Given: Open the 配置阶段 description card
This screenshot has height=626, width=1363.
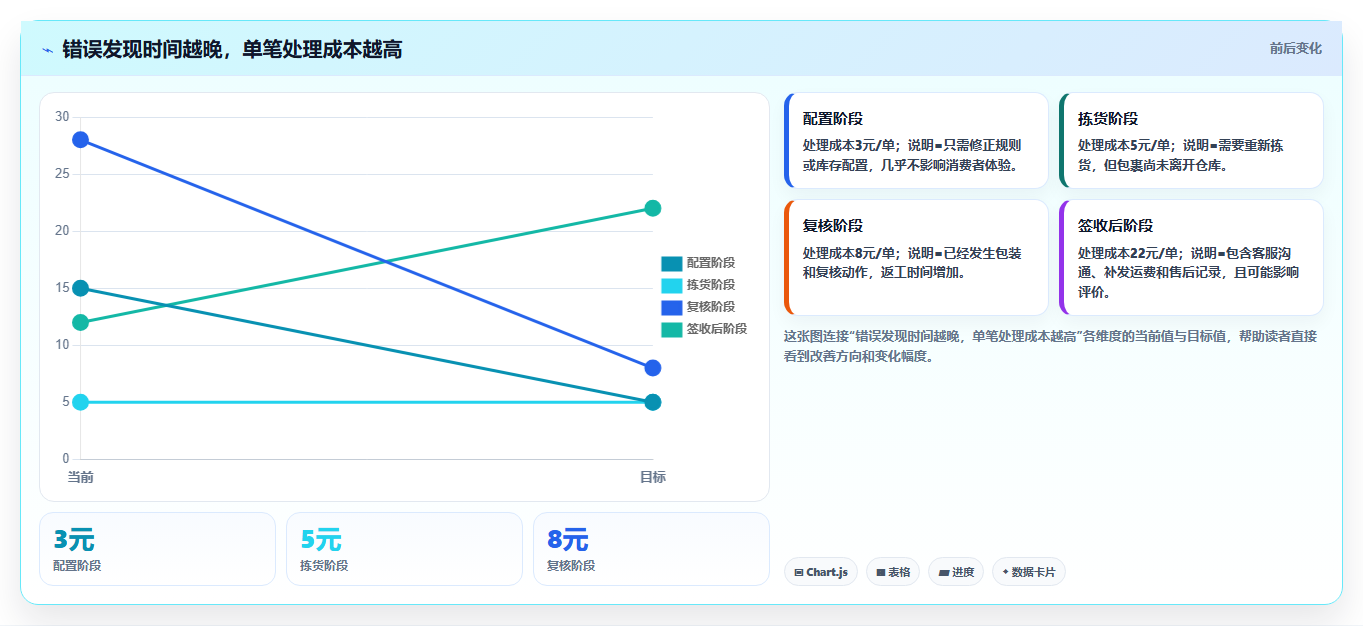Looking at the screenshot, I should (917, 140).
